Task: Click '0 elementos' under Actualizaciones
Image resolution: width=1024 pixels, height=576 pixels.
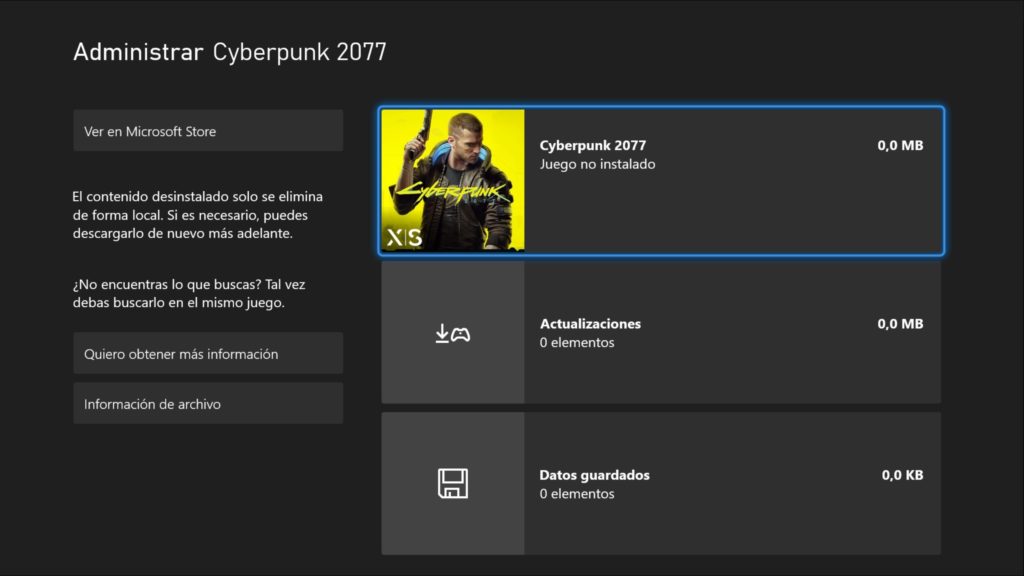Action: pos(577,342)
